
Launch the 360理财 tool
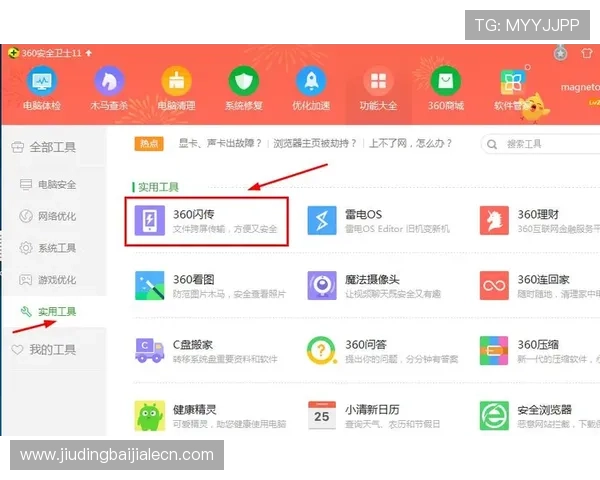540,221
